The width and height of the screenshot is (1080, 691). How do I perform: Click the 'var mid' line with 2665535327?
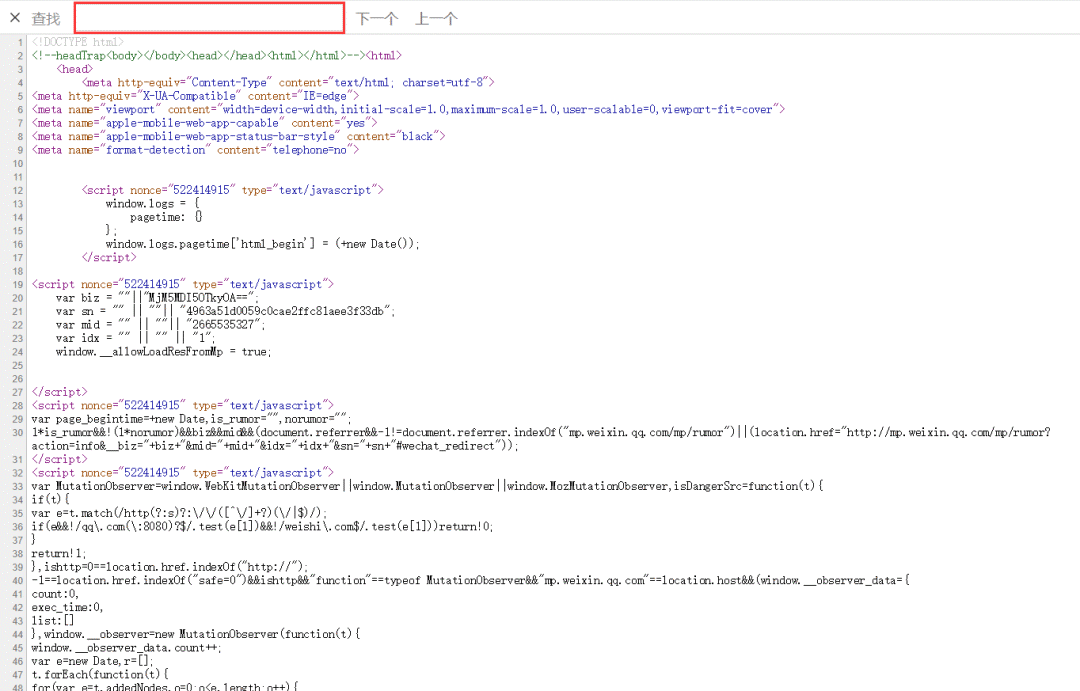click(160, 324)
